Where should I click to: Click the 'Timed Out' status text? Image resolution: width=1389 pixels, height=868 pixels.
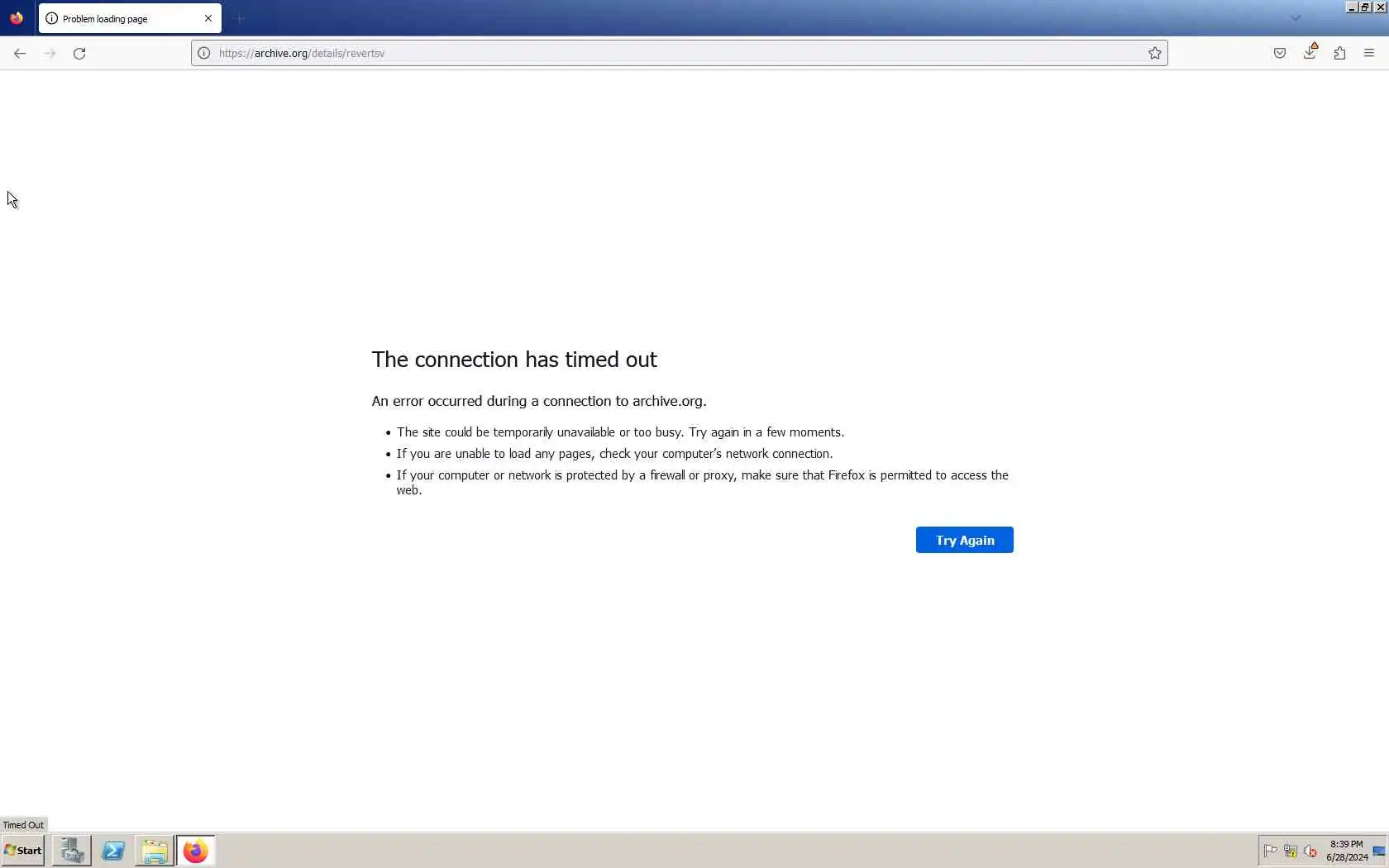(23, 825)
